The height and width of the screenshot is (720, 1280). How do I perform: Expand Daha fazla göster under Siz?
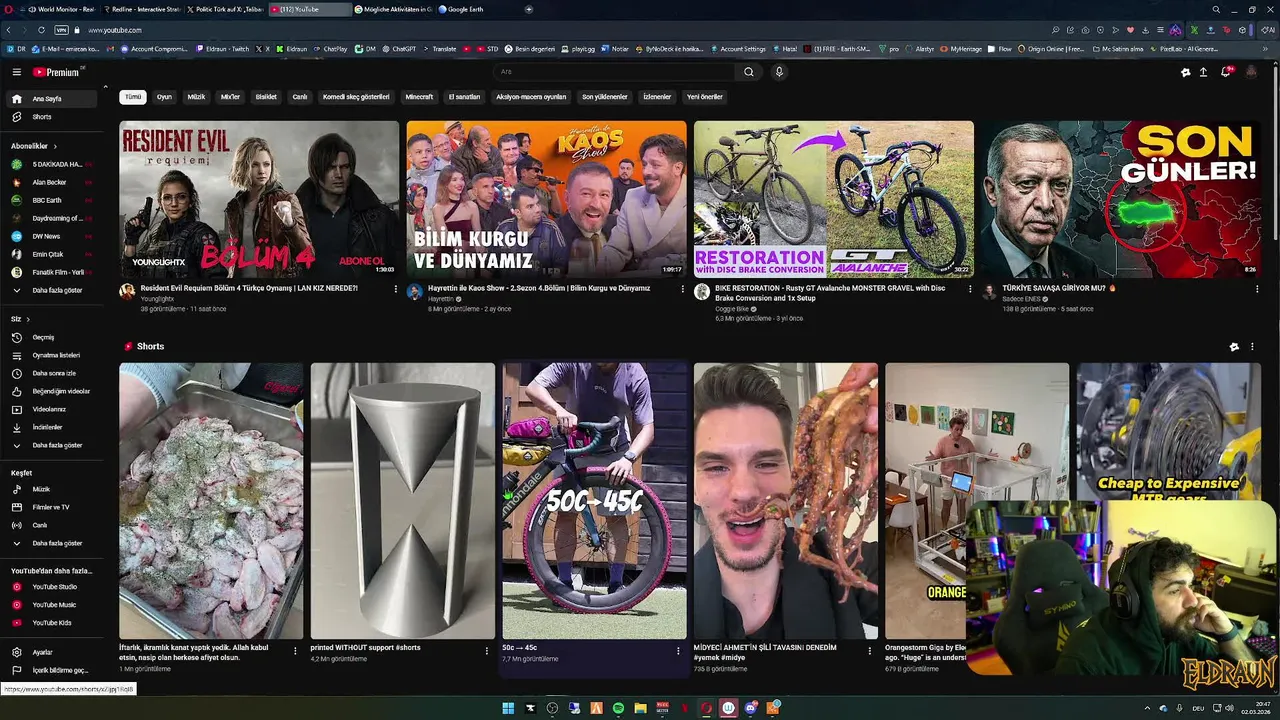53,445
